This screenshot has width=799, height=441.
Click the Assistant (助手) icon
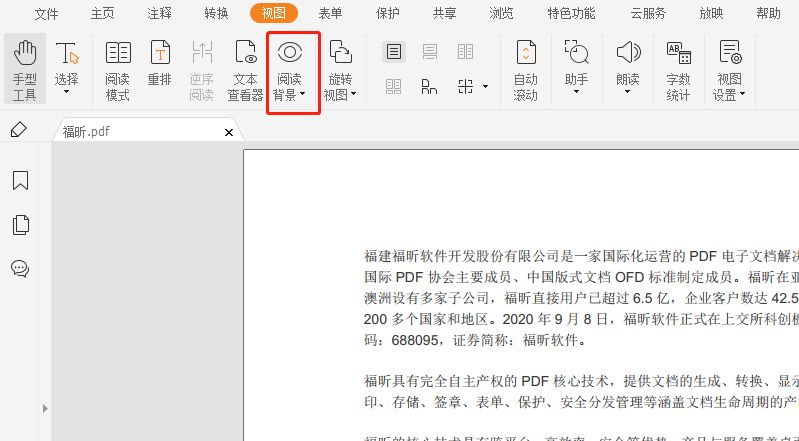coord(577,52)
